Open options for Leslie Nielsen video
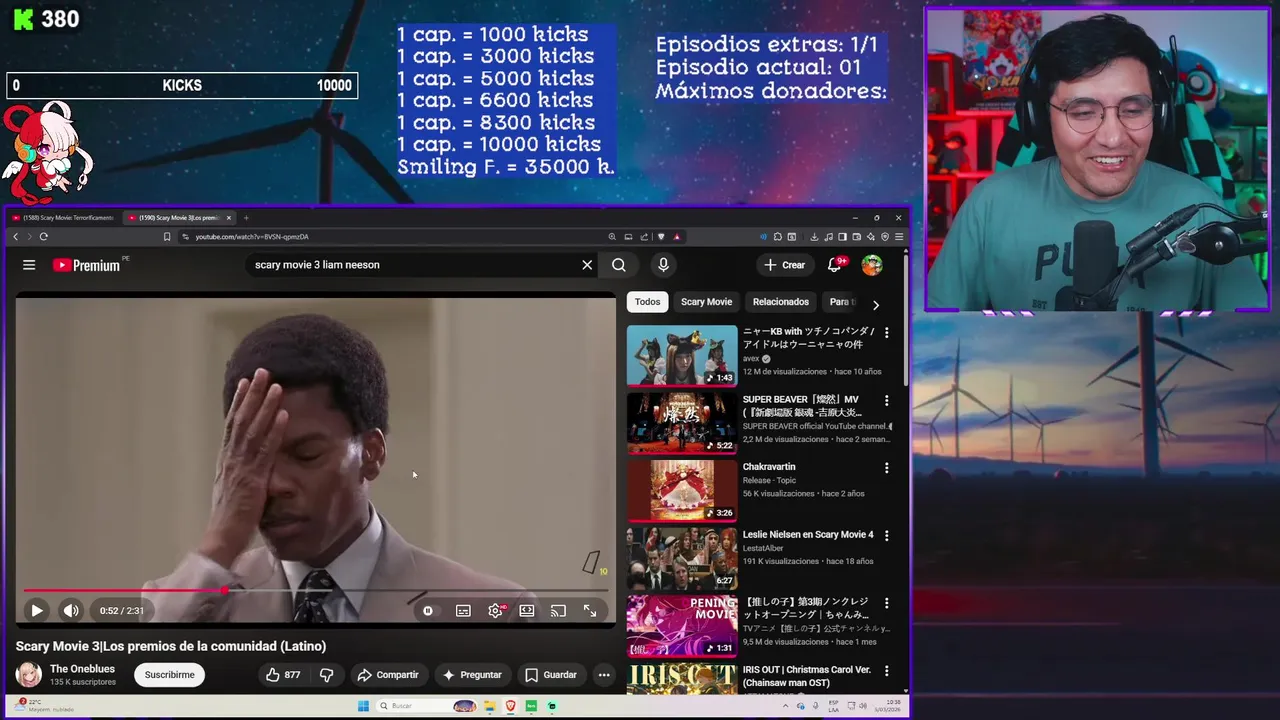Viewport: 1280px width, 720px height. pyautogui.click(x=886, y=535)
